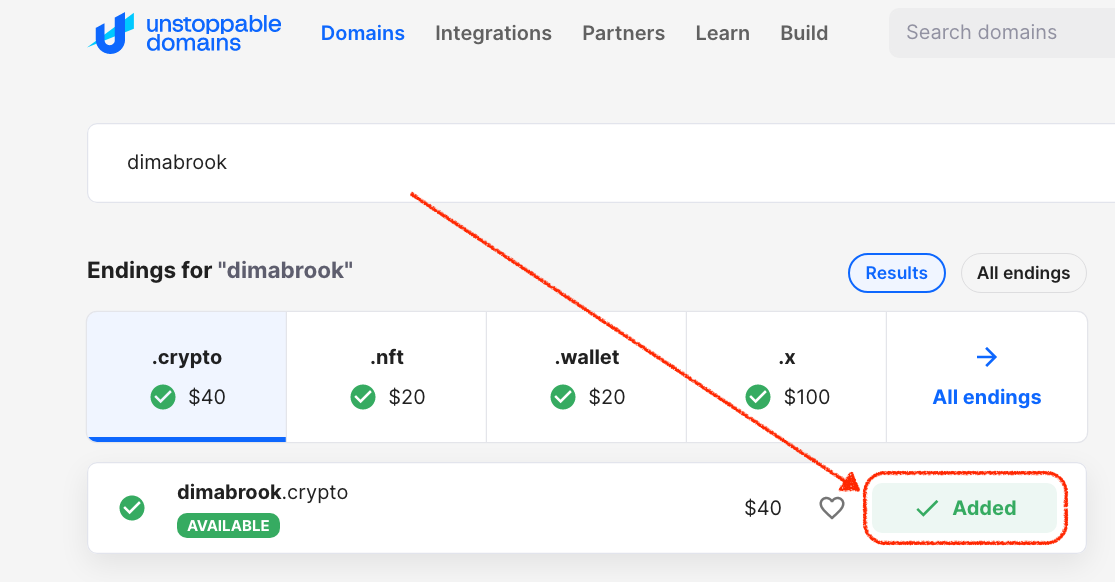Open the blue All endings link
The width and height of the screenshot is (1115, 582).
coord(986,397)
